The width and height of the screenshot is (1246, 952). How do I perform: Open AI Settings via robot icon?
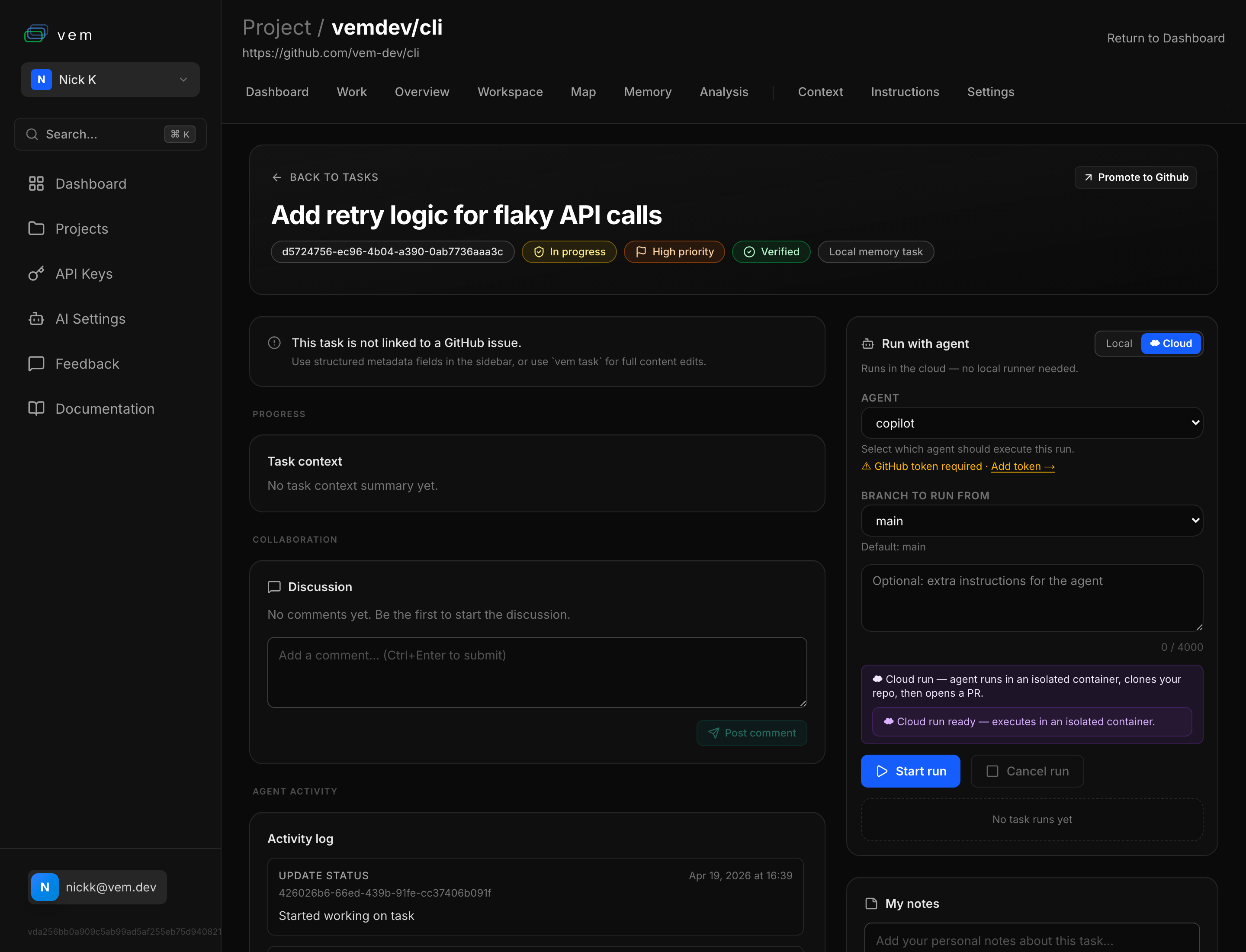click(x=36, y=318)
